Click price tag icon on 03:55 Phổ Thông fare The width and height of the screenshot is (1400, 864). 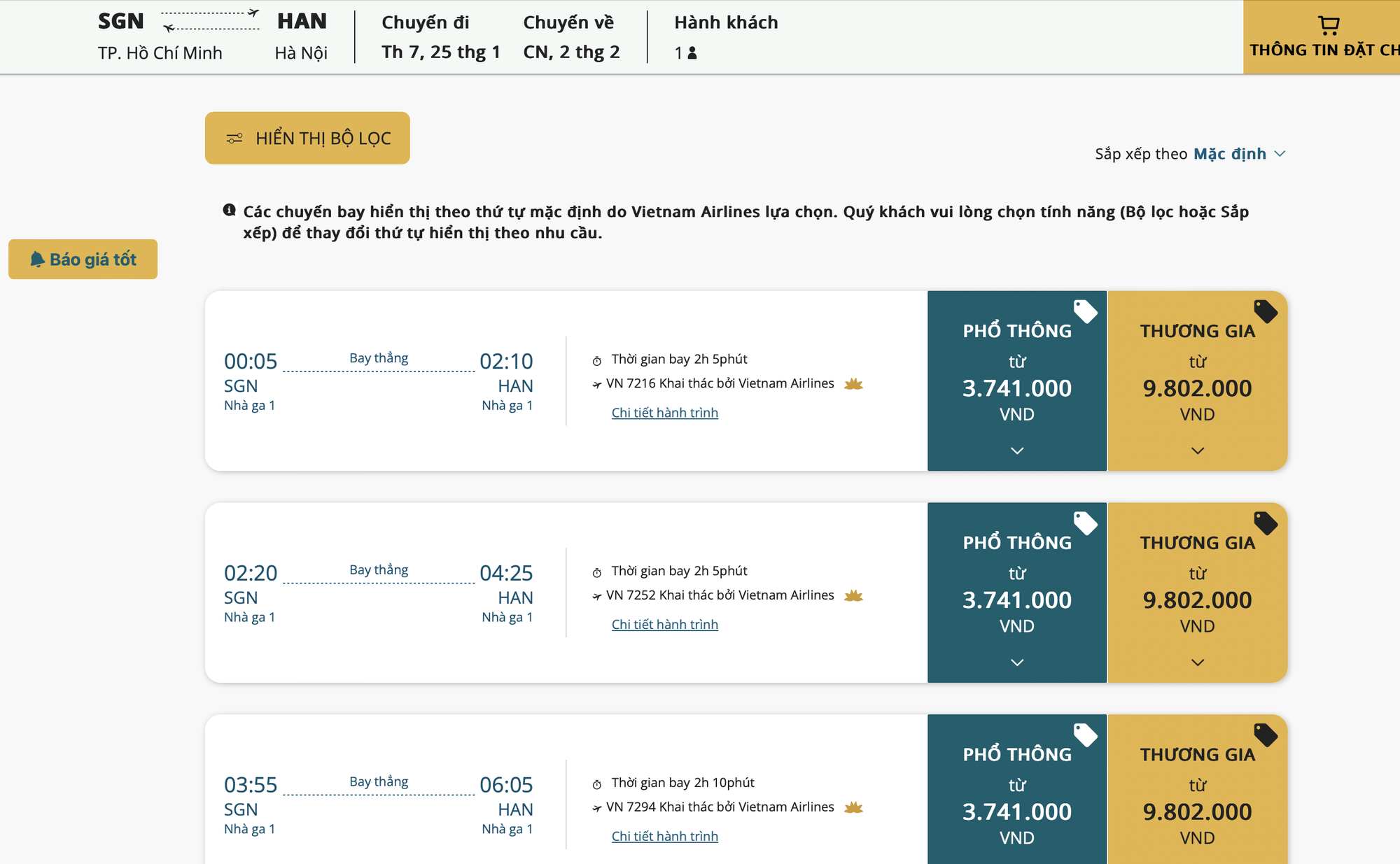pos(1086,735)
